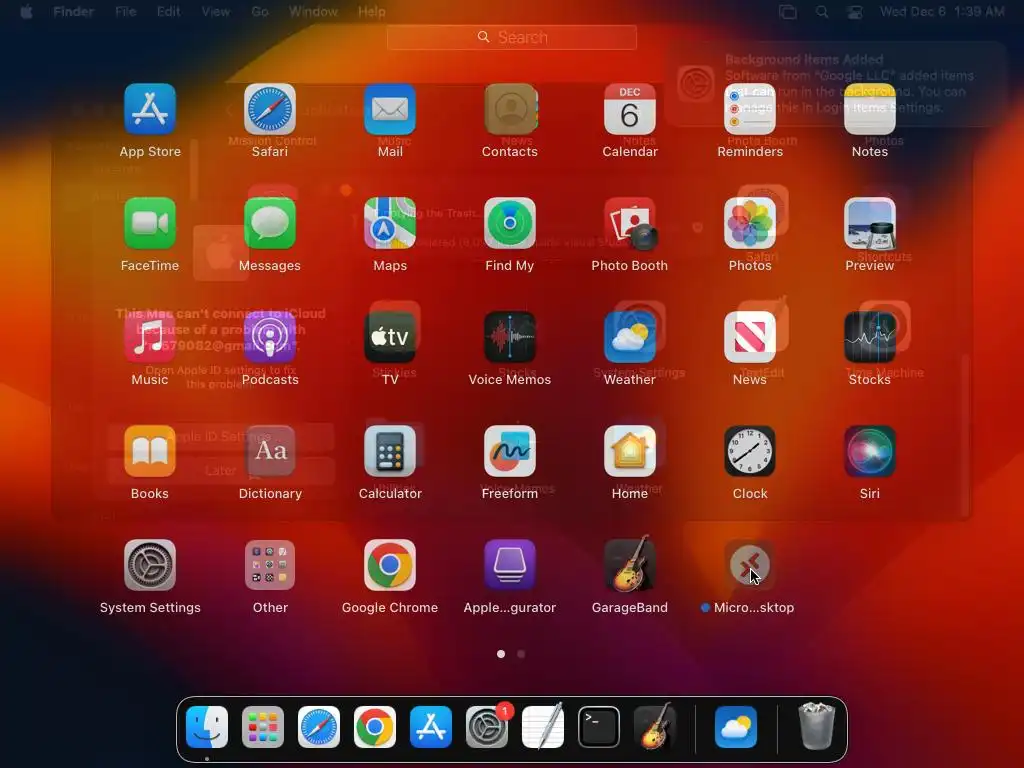1024x768 pixels.
Task: Open App Store from the Dock
Action: point(431,727)
